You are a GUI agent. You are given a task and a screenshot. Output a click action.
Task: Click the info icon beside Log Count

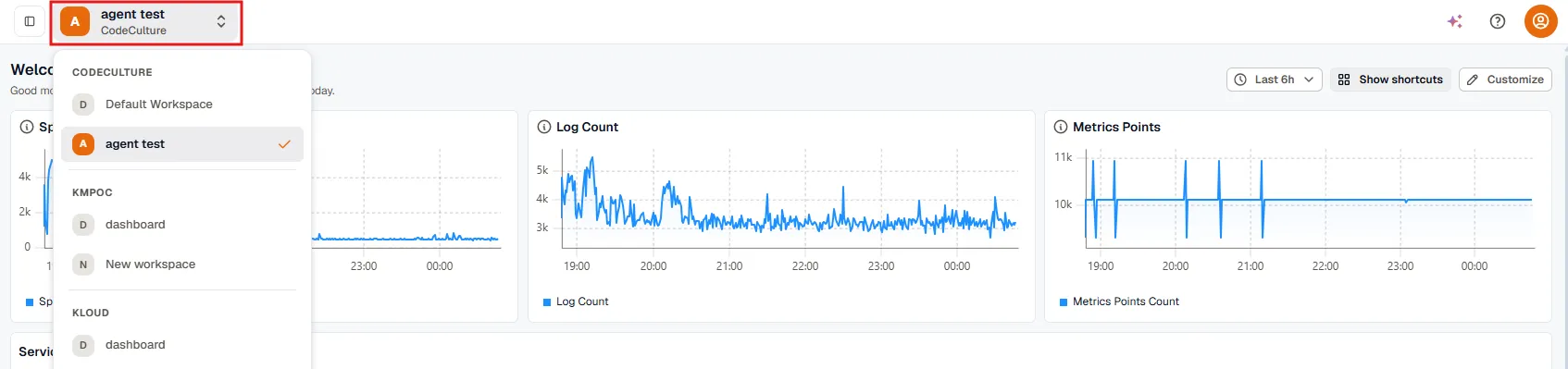click(544, 127)
